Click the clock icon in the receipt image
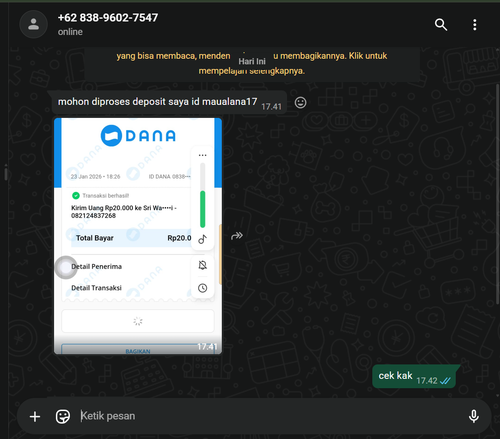The width and height of the screenshot is (500, 439). pyautogui.click(x=203, y=288)
